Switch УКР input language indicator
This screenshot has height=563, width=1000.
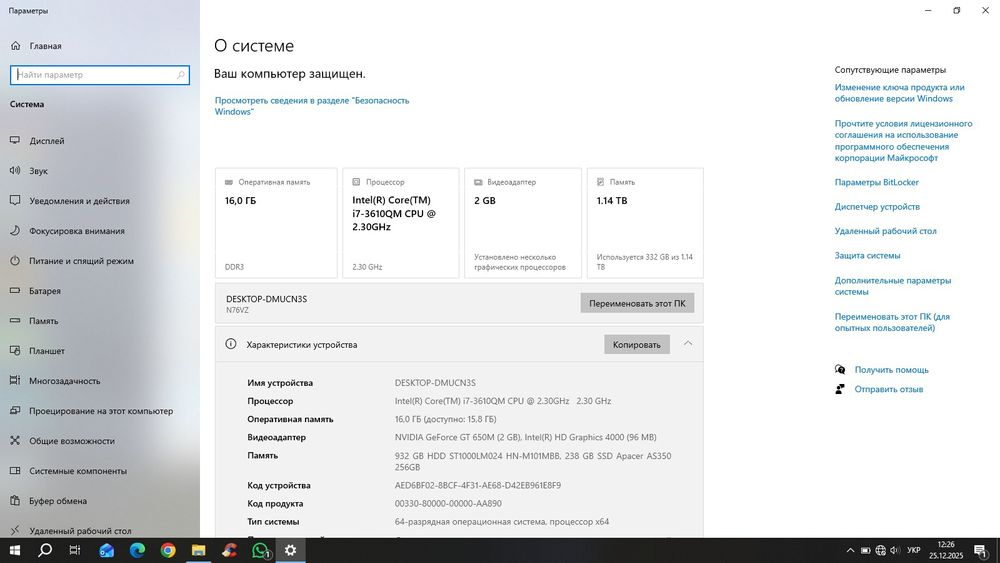(914, 550)
